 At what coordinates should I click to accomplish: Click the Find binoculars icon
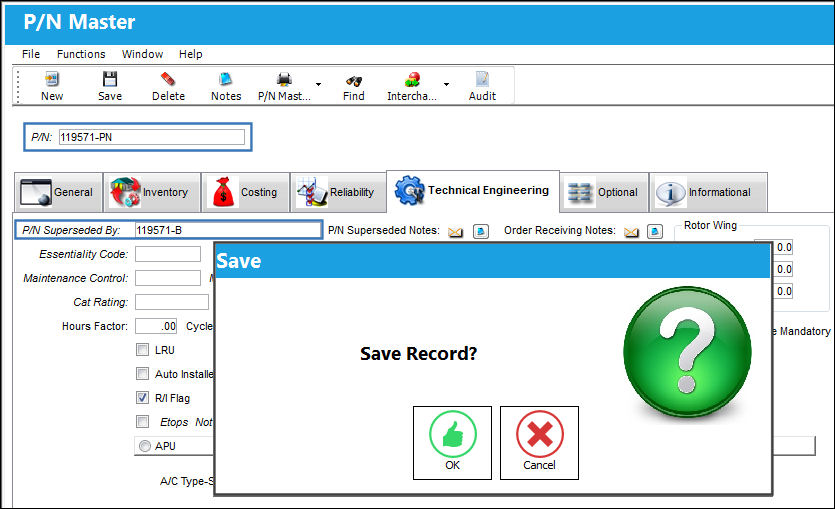pos(354,80)
